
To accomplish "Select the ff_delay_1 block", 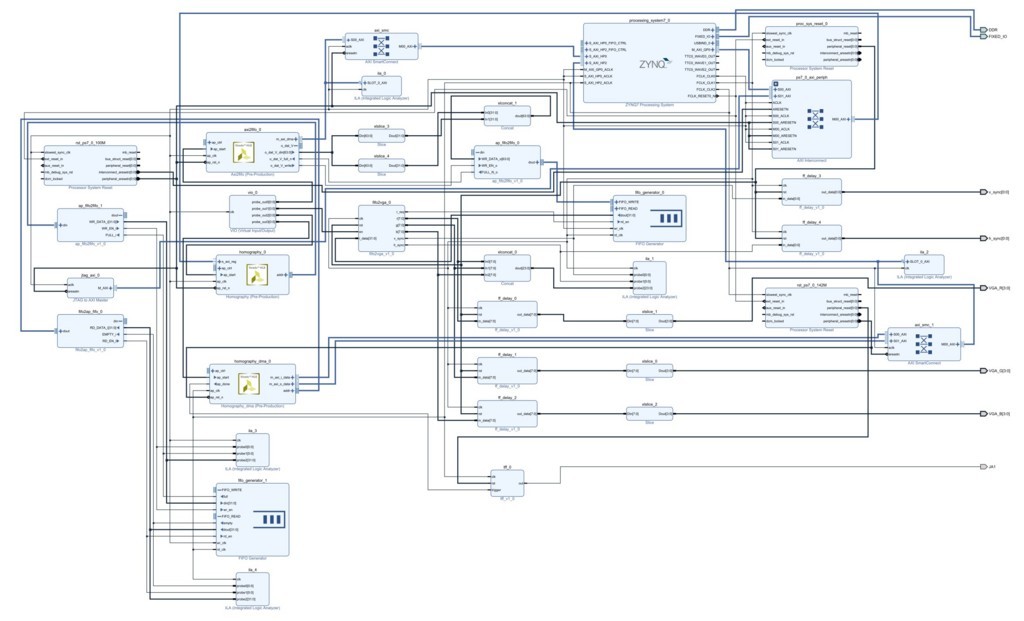I will [x=507, y=371].
